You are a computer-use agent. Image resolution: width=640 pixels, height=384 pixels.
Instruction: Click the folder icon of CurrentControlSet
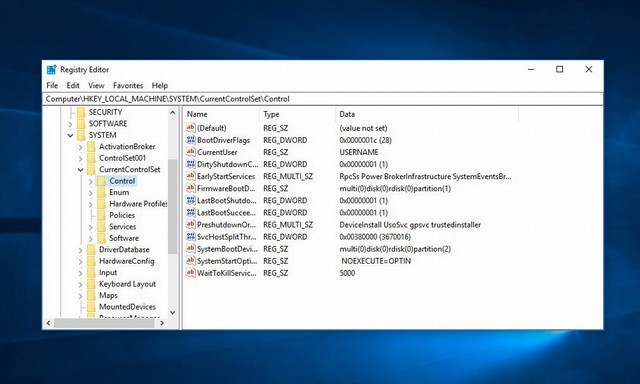tap(91, 169)
